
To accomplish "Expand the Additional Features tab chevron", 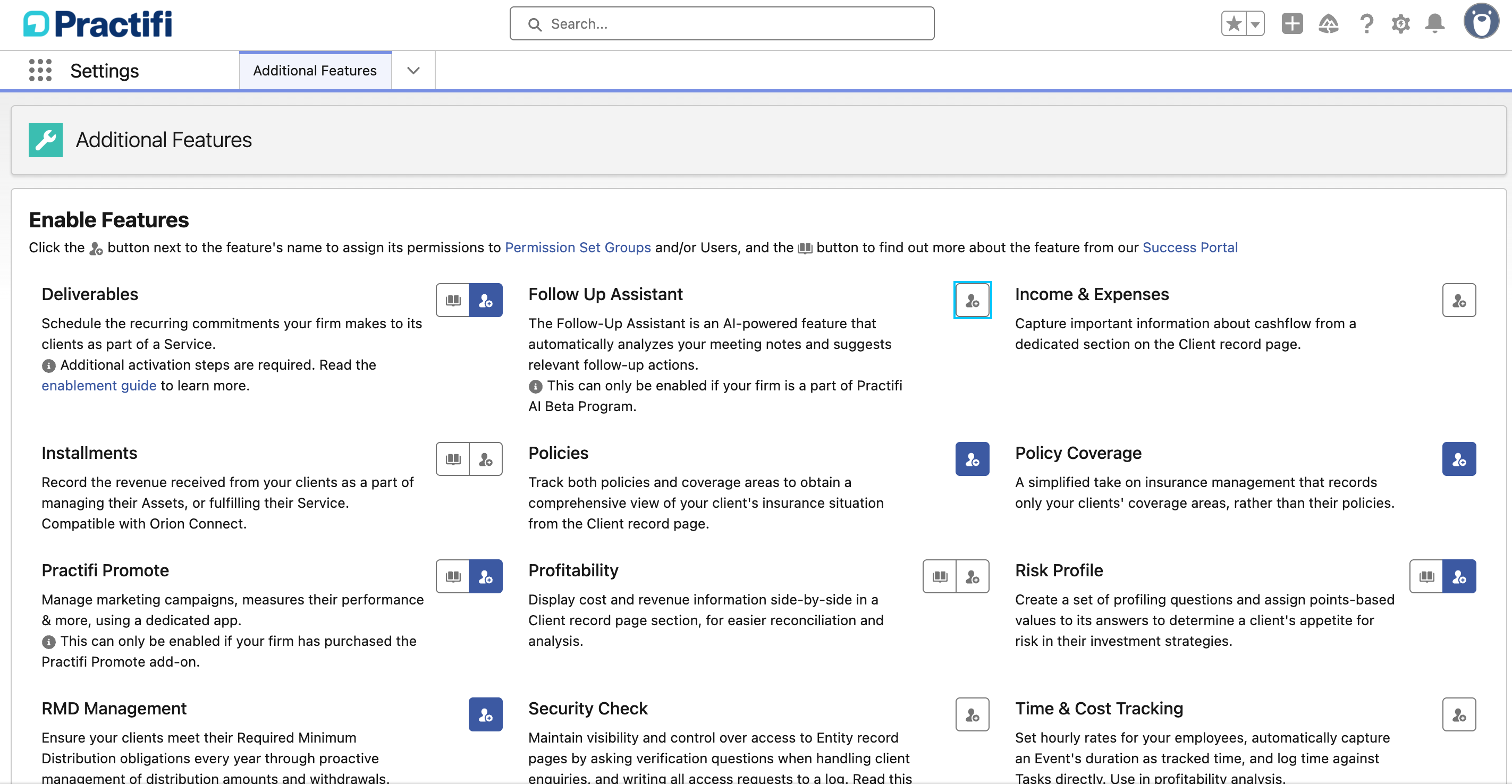I will (x=413, y=71).
